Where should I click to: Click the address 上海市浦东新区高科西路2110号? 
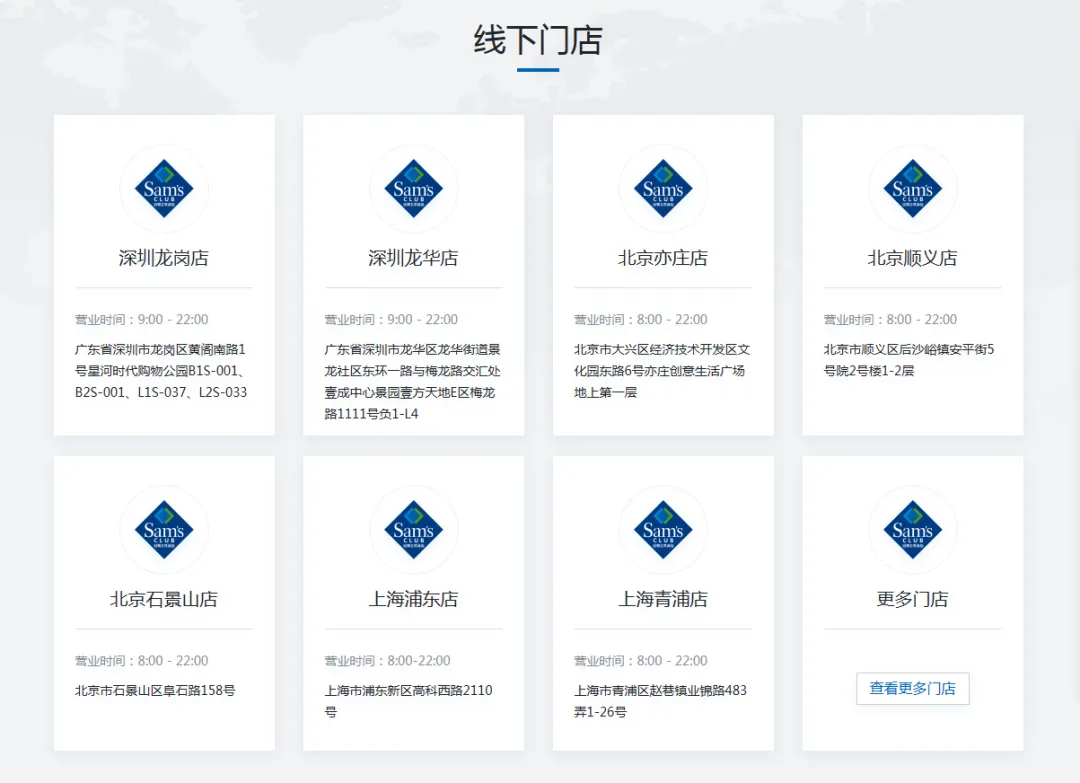click(x=408, y=701)
